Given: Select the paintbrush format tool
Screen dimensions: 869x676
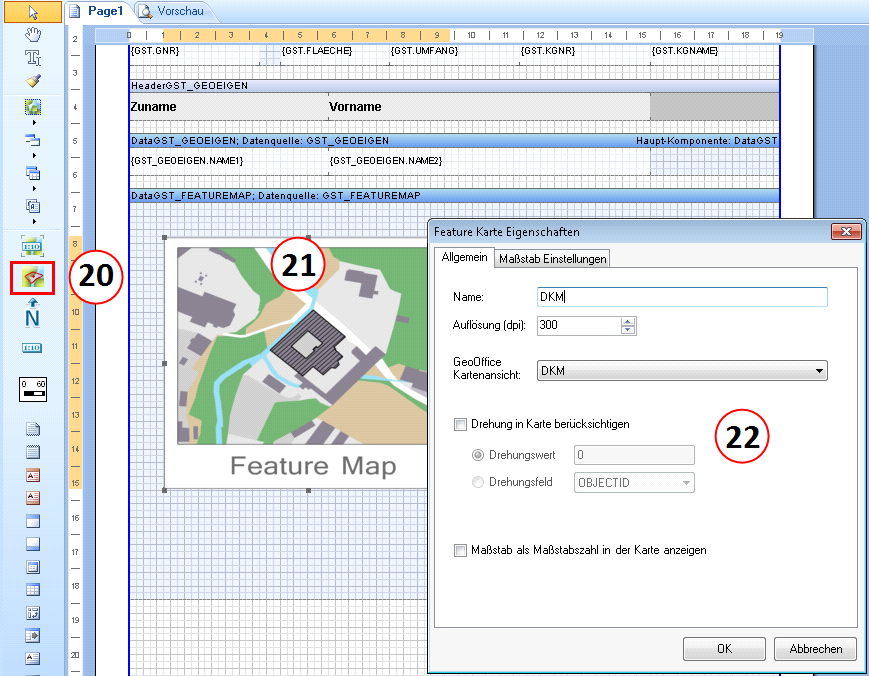Looking at the screenshot, I should pyautogui.click(x=33, y=79).
